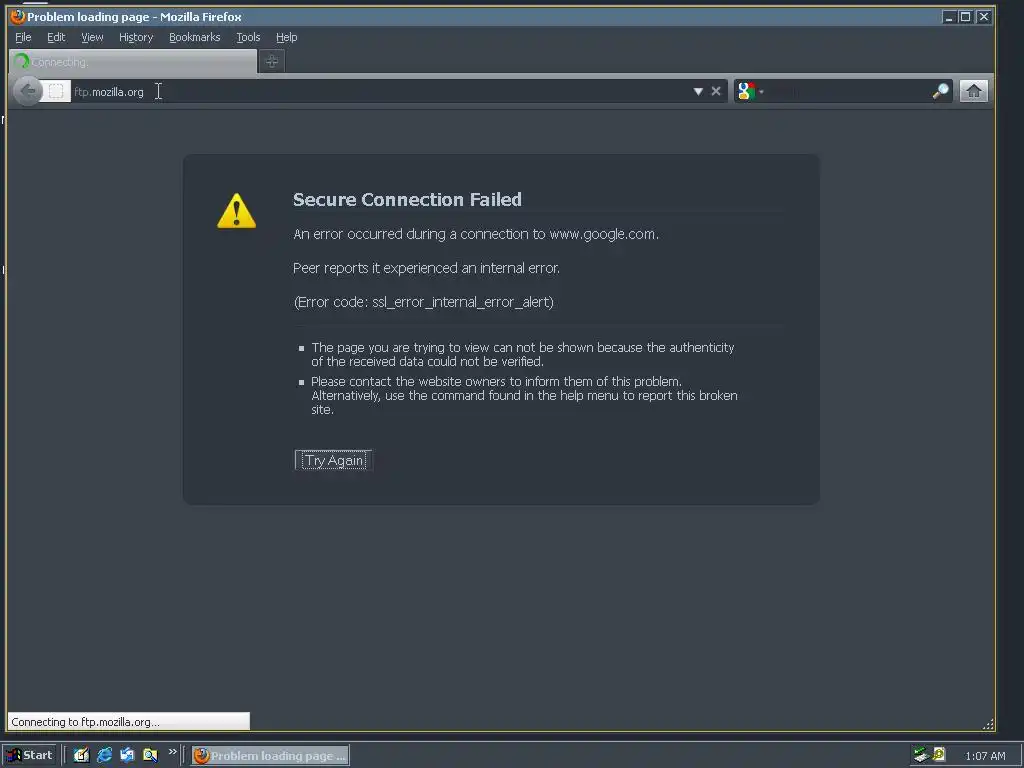This screenshot has height=768, width=1024.
Task: Click the network connection tray icon
Action: coord(921,755)
